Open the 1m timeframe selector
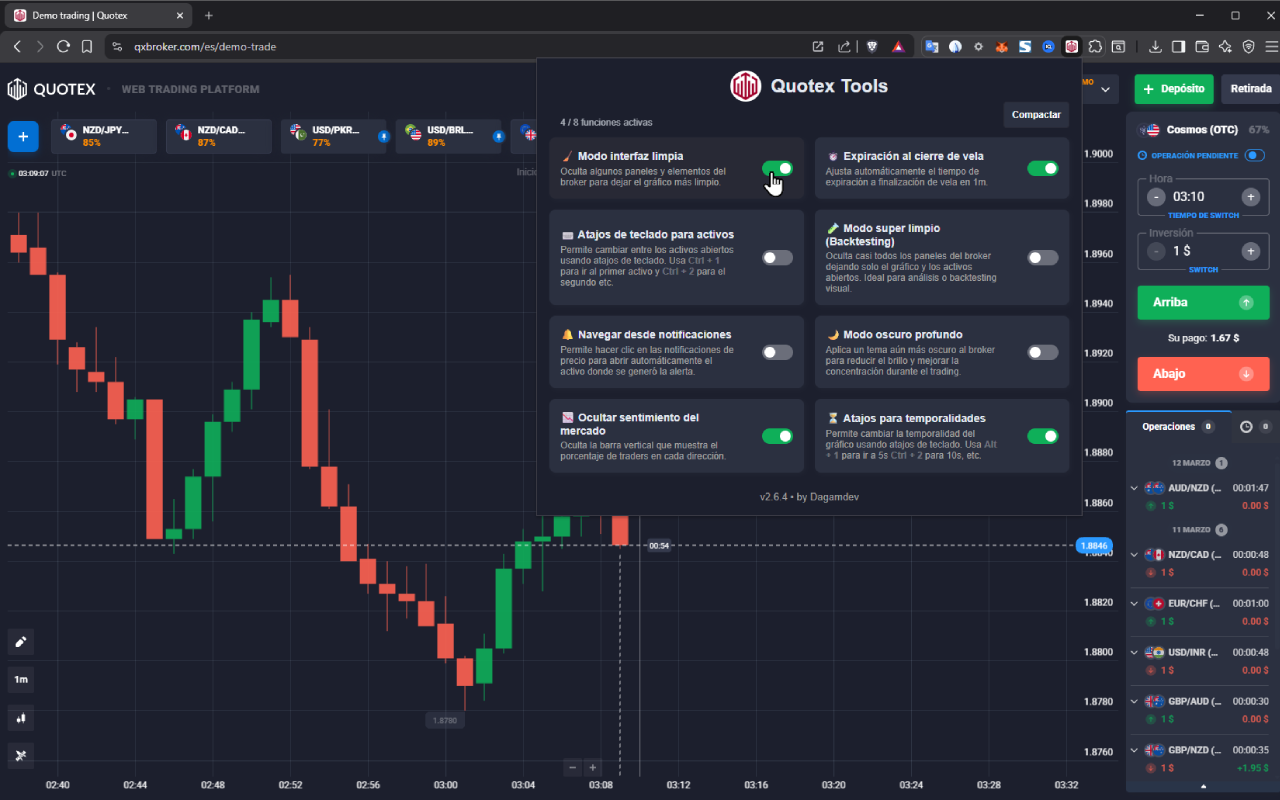 (21, 679)
